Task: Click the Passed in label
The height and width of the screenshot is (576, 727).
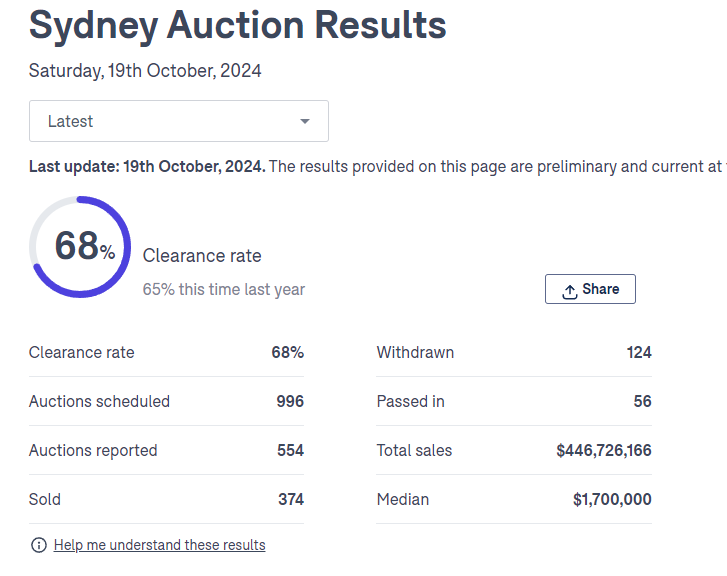Action: [410, 401]
